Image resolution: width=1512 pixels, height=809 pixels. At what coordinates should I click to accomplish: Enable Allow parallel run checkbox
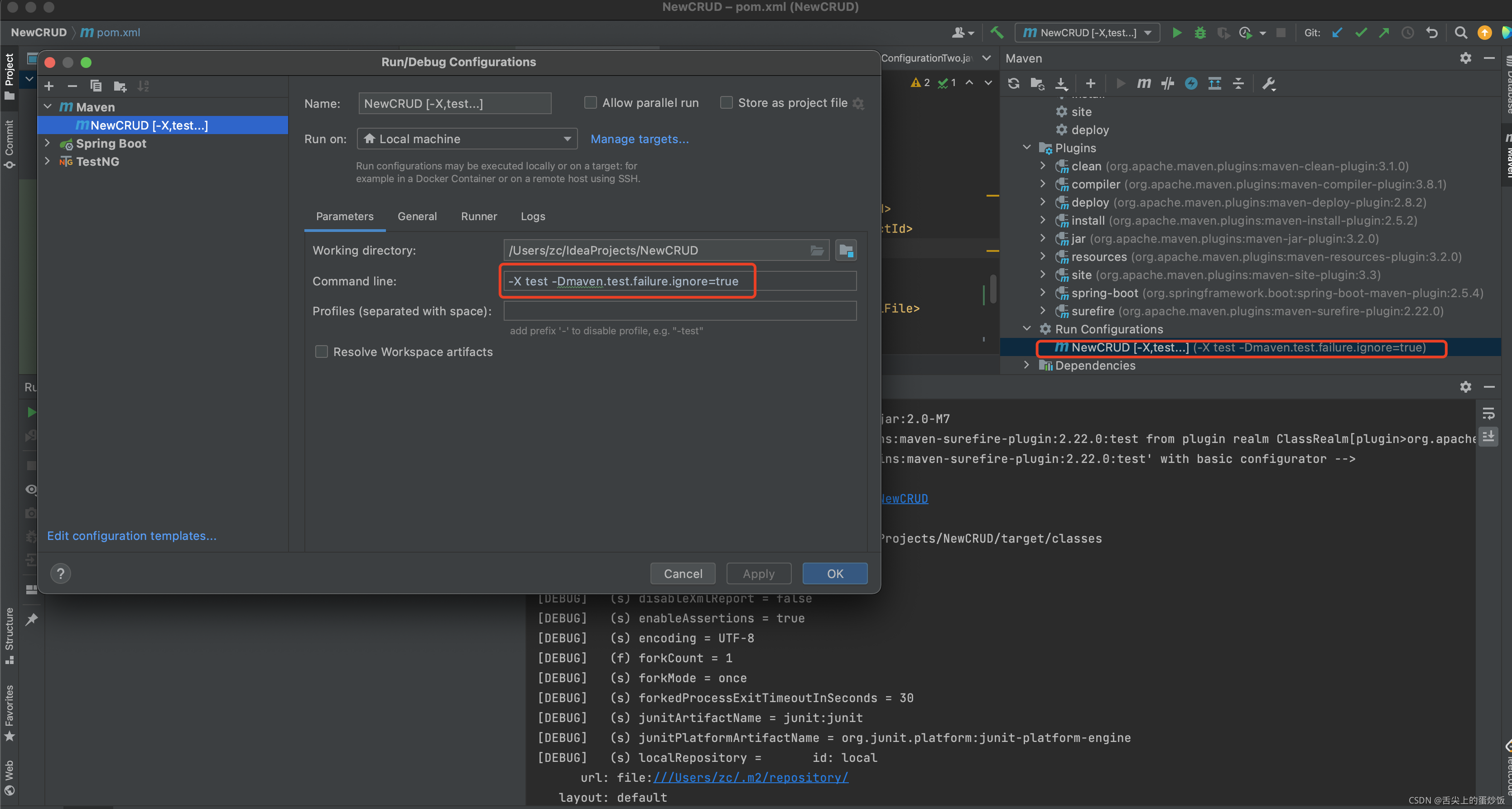(591, 103)
